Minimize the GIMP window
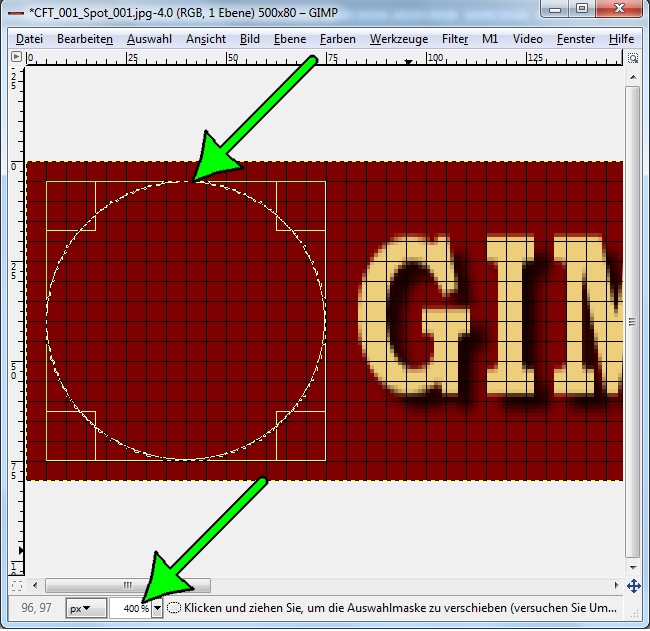This screenshot has height=631, width=650. click(x=556, y=8)
